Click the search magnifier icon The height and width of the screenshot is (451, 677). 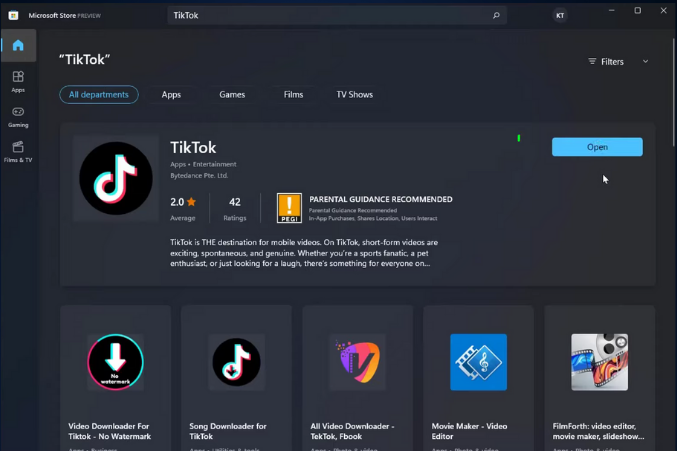(x=496, y=16)
